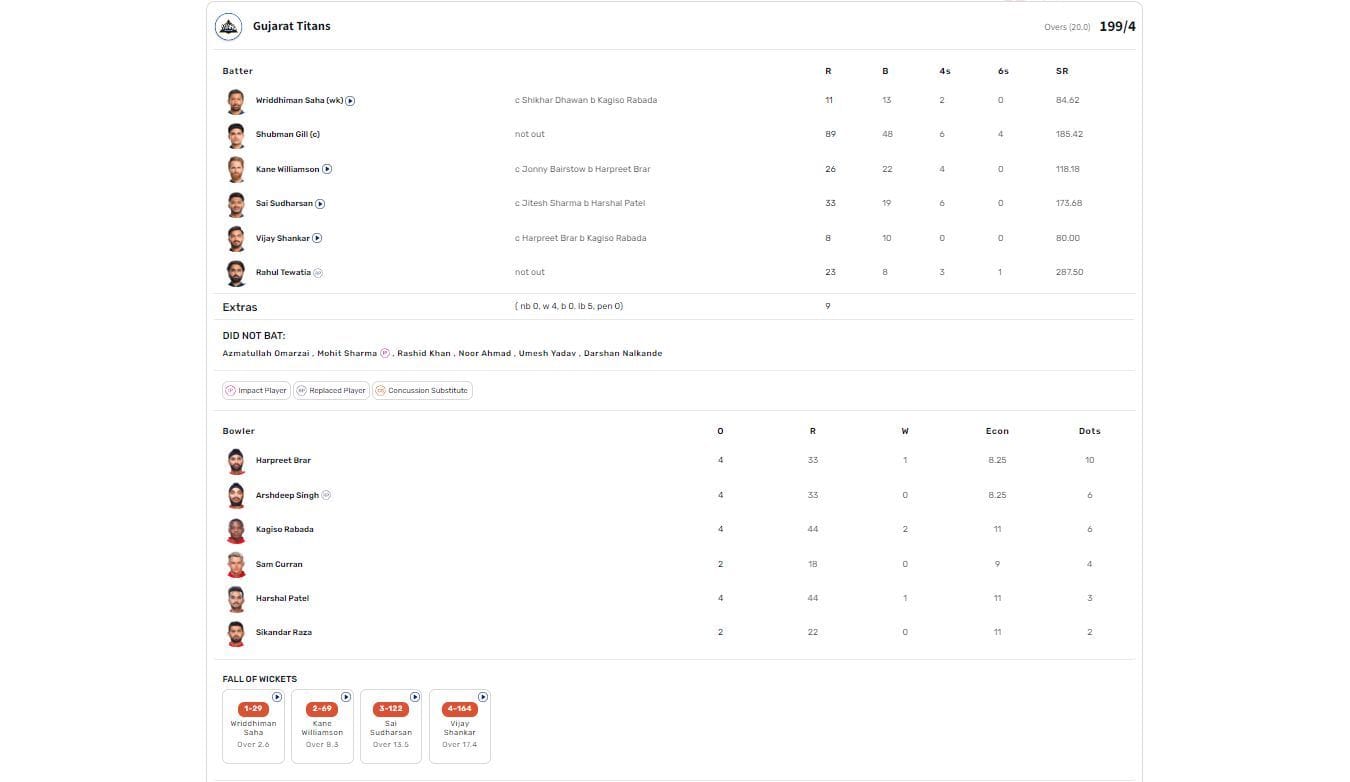Screen dimensions: 1350x782
Task: Open Harpreet Brar's bowler profile link
Action: [x=283, y=461]
